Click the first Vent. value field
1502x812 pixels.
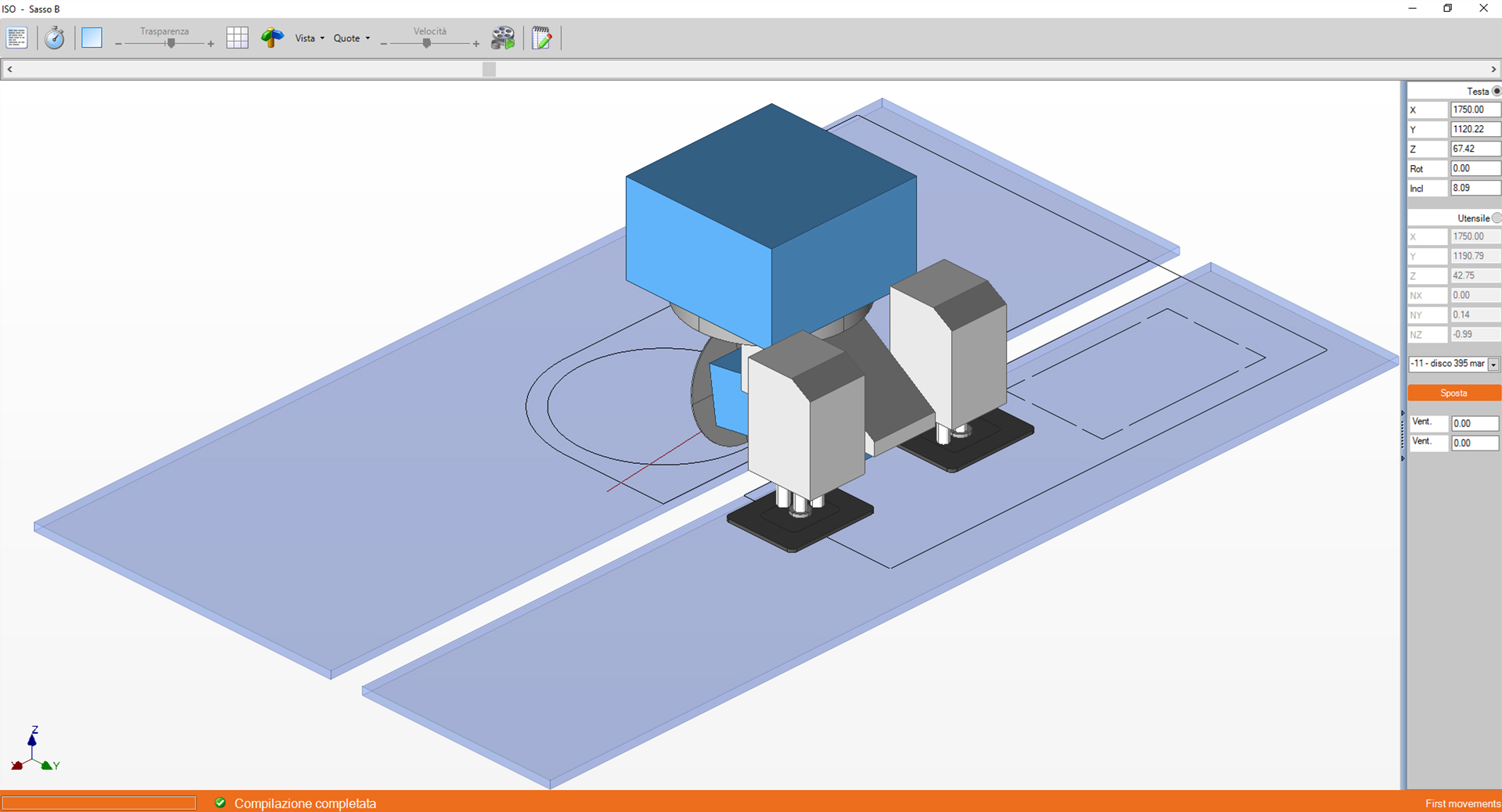click(1475, 423)
